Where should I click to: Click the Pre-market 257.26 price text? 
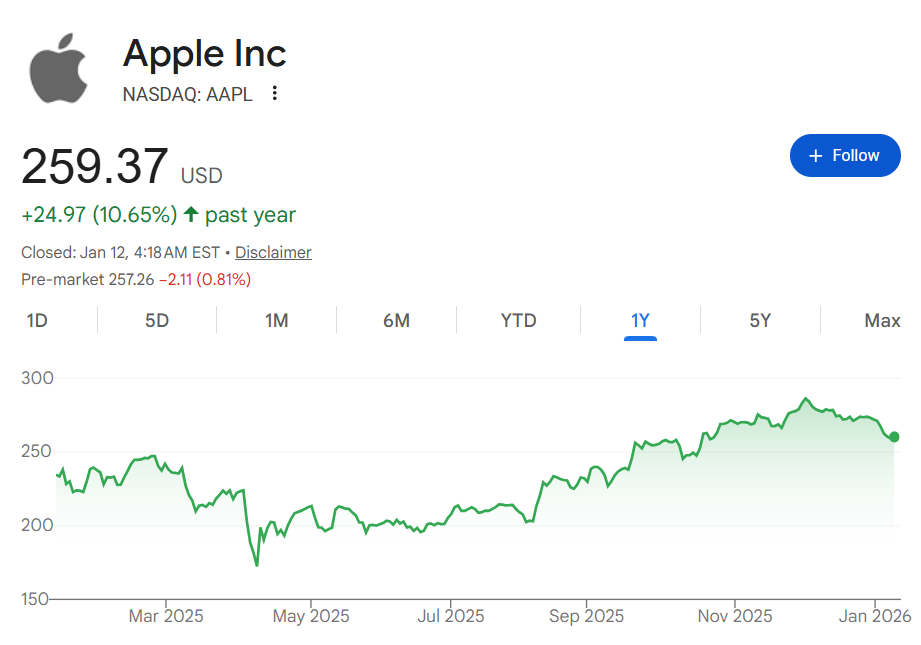pos(88,279)
